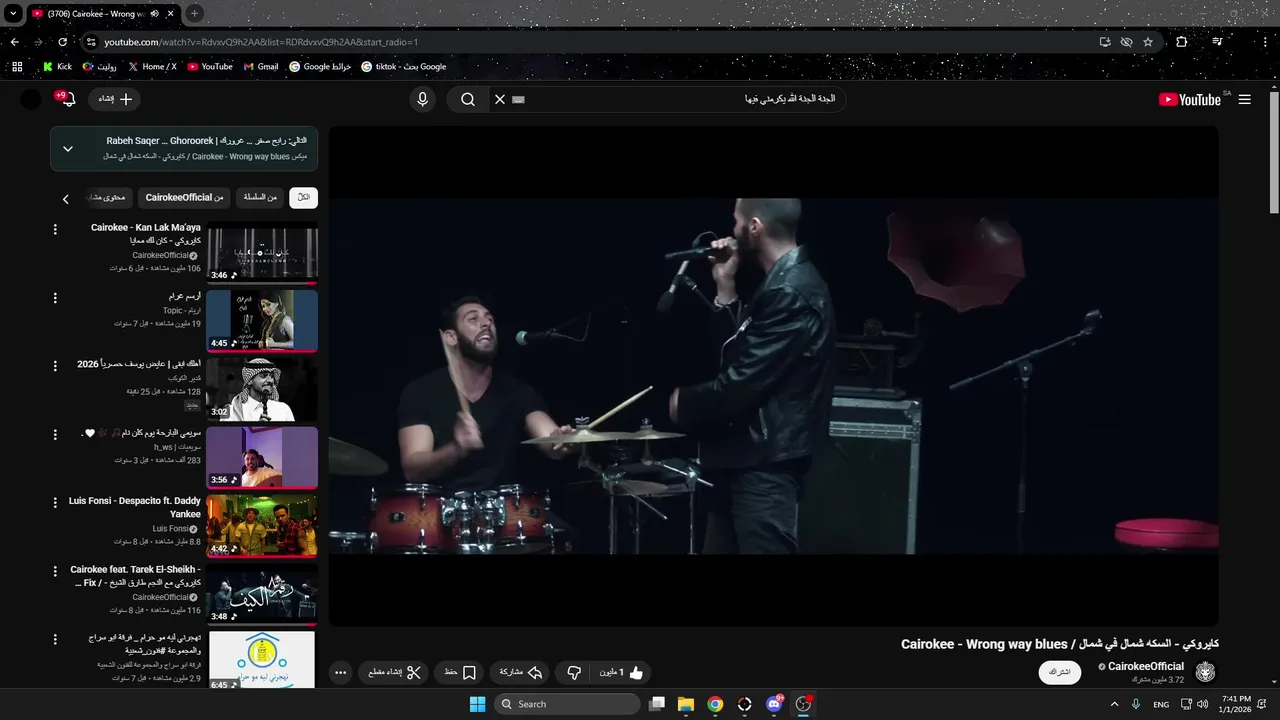
Task: Select the 'الكل' filter chip
Action: click(304, 197)
